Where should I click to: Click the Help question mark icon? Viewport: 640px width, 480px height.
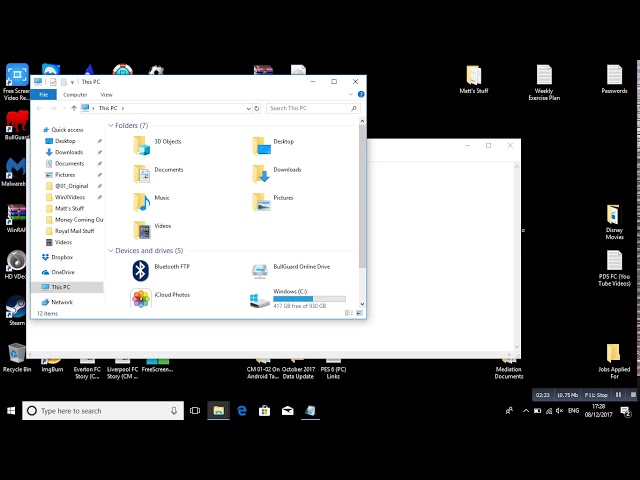[361, 94]
